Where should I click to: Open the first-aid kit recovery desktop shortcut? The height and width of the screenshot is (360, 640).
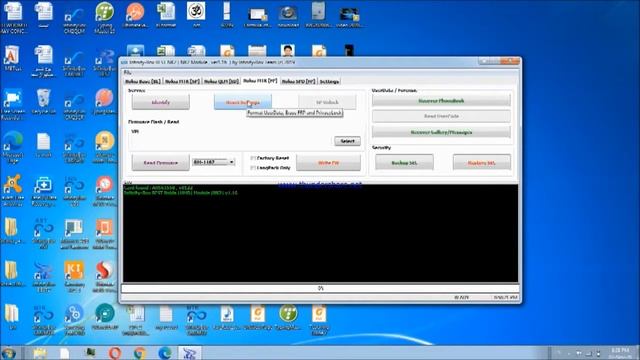tap(43, 189)
